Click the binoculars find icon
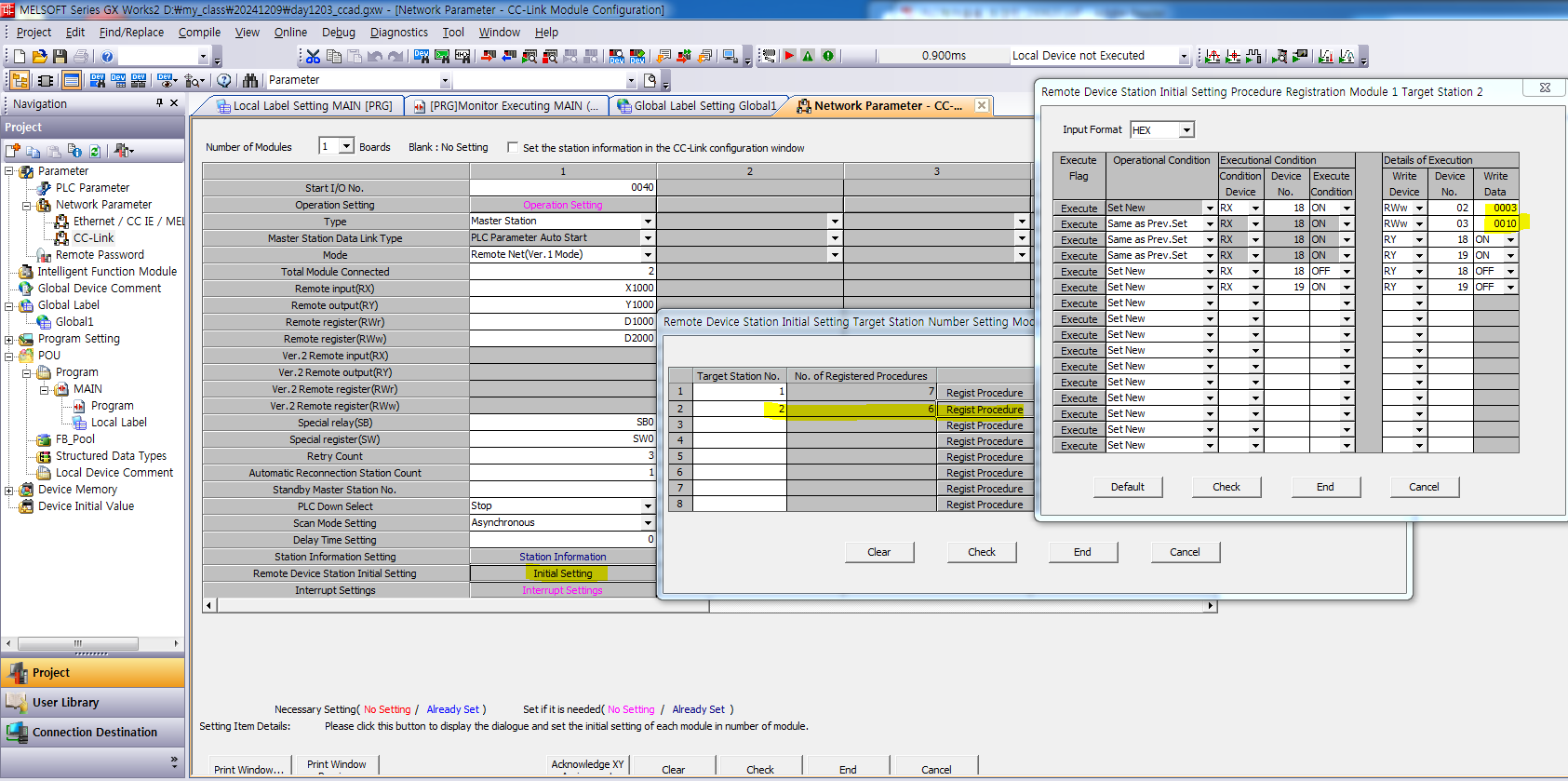This screenshot has width=1568, height=781. coord(250,80)
